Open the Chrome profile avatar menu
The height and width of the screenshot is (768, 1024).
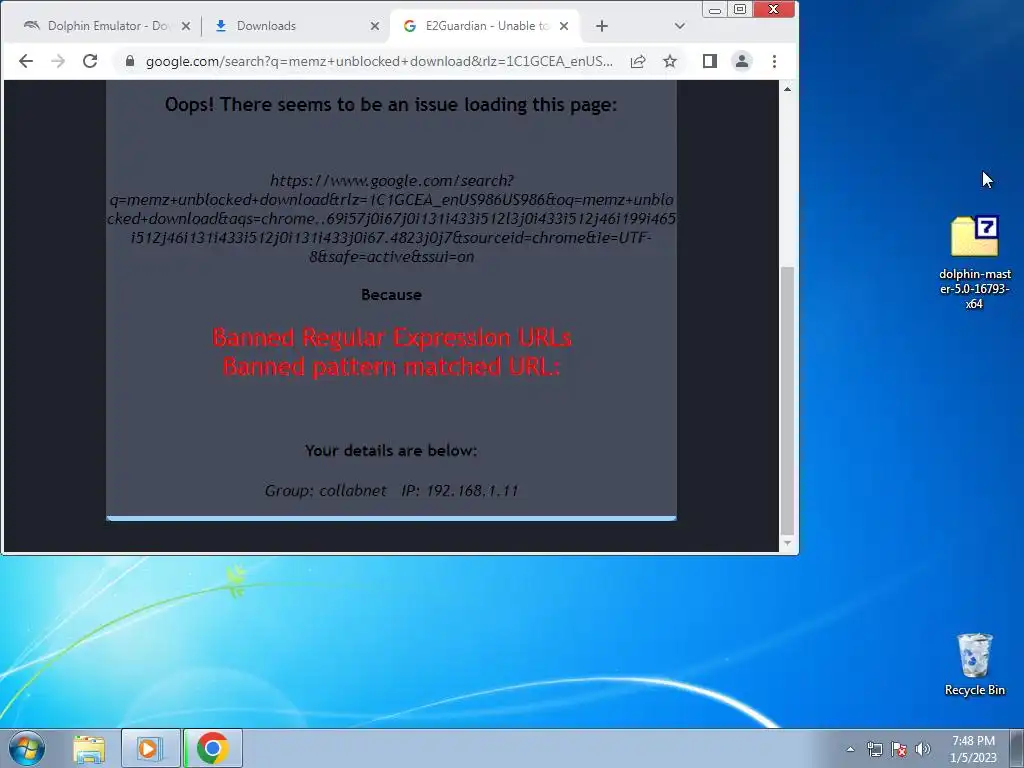[x=742, y=61]
